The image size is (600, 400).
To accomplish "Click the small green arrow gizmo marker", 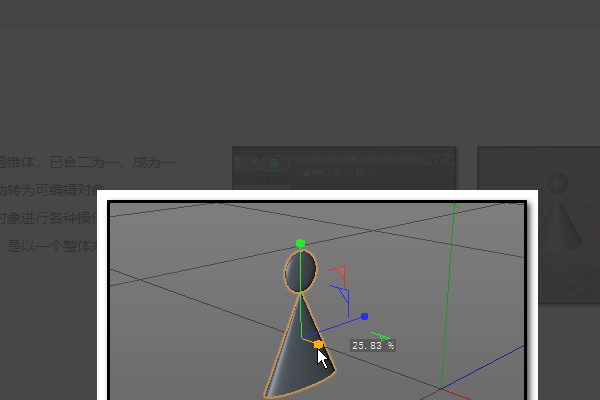I will point(381,337).
